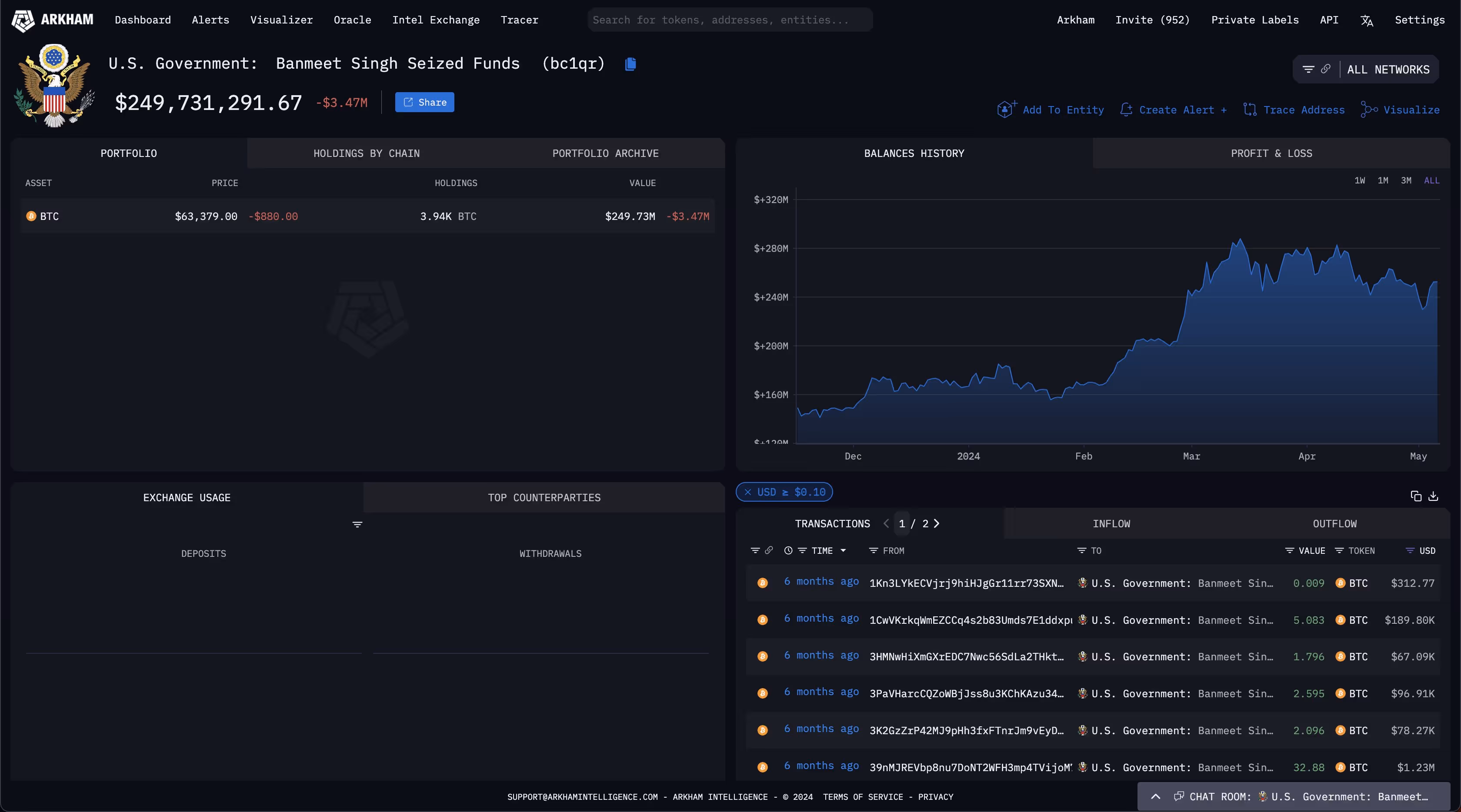Open the Profit & Loss tab
This screenshot has width=1461, height=812.
point(1271,153)
